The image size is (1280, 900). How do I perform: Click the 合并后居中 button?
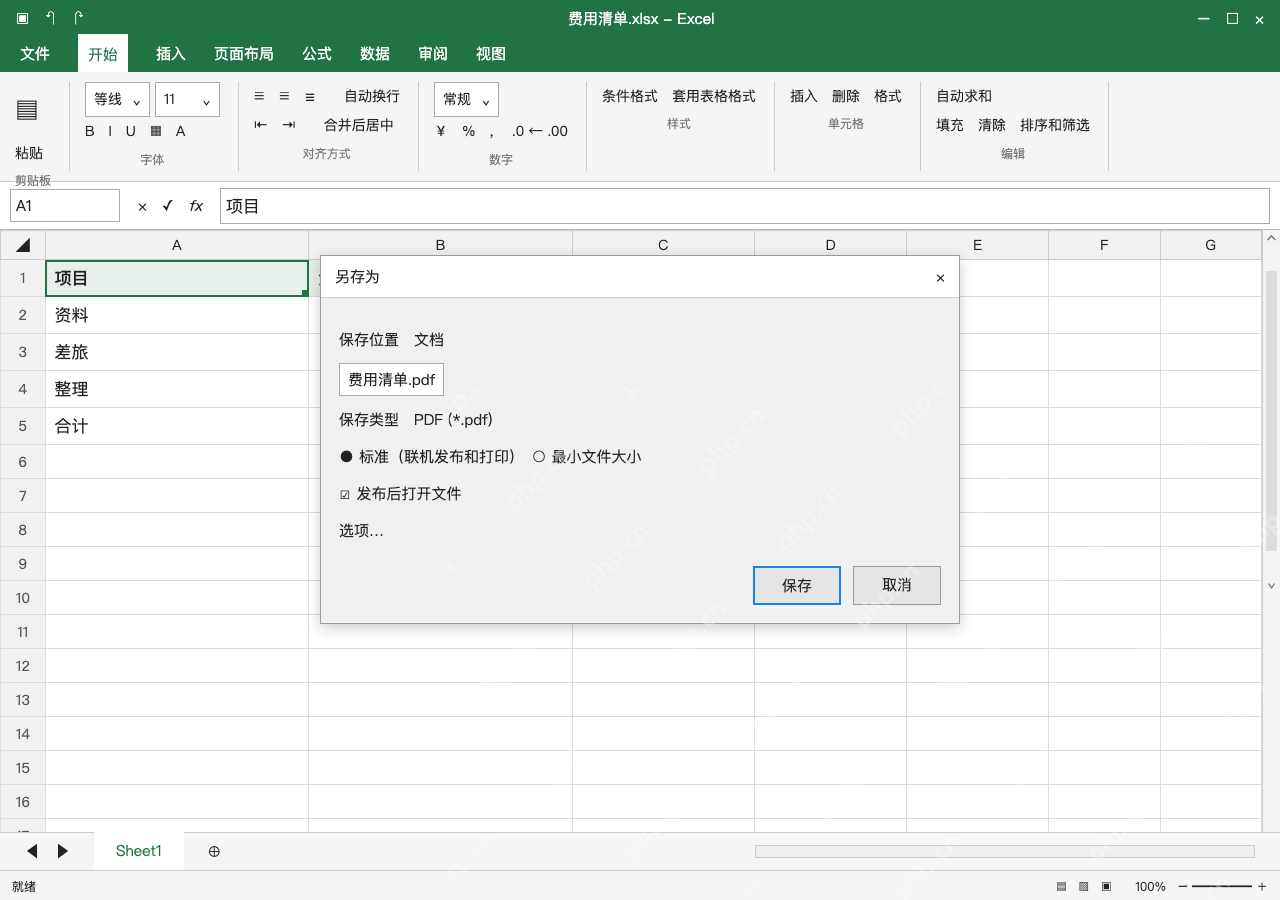click(x=359, y=125)
